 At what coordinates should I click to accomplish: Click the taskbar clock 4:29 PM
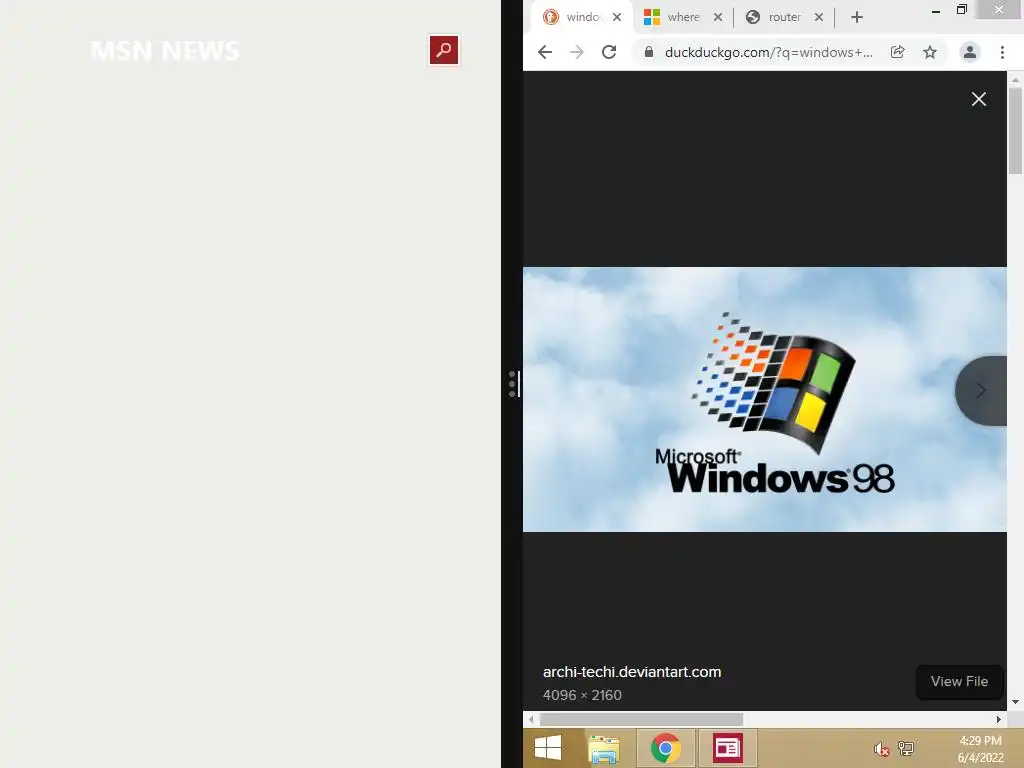click(980, 741)
